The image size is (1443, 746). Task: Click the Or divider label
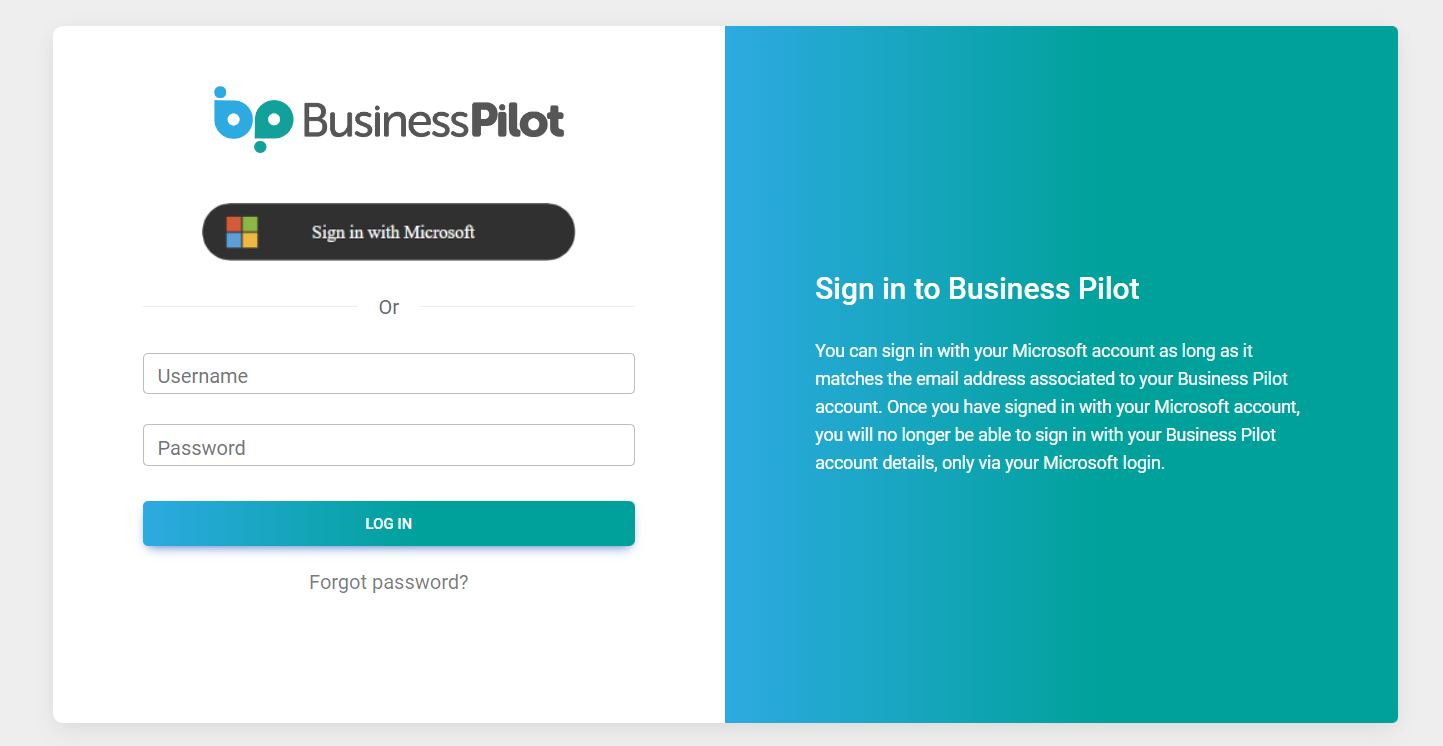[x=389, y=307]
